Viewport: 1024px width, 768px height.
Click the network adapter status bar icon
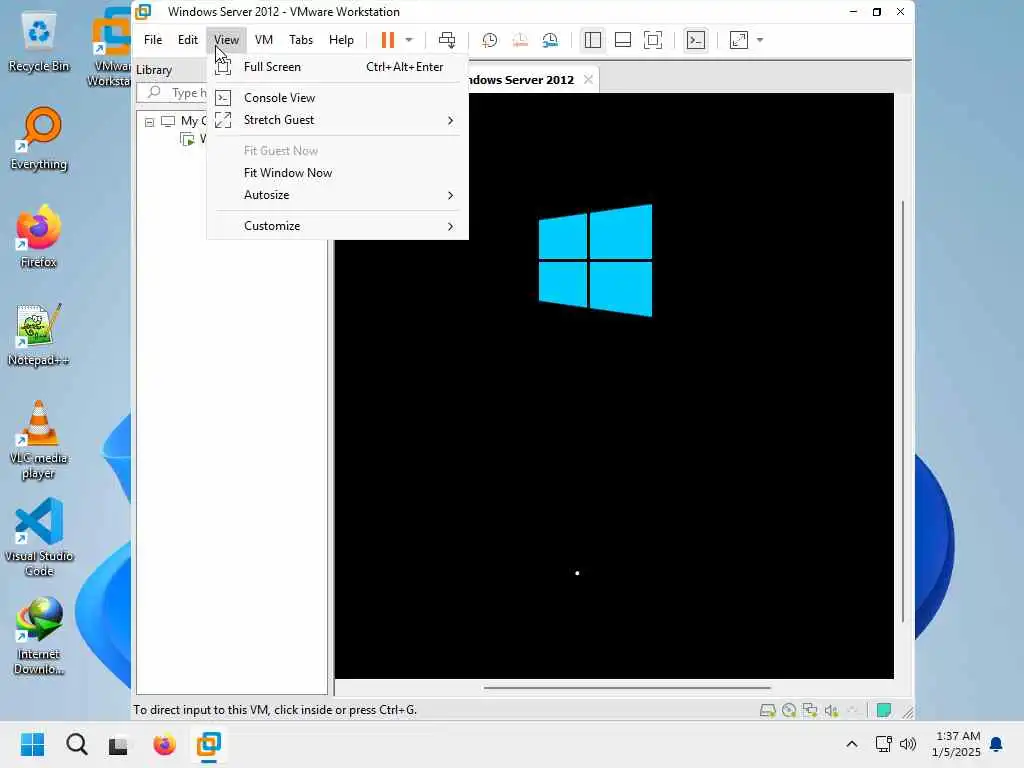[x=810, y=711]
